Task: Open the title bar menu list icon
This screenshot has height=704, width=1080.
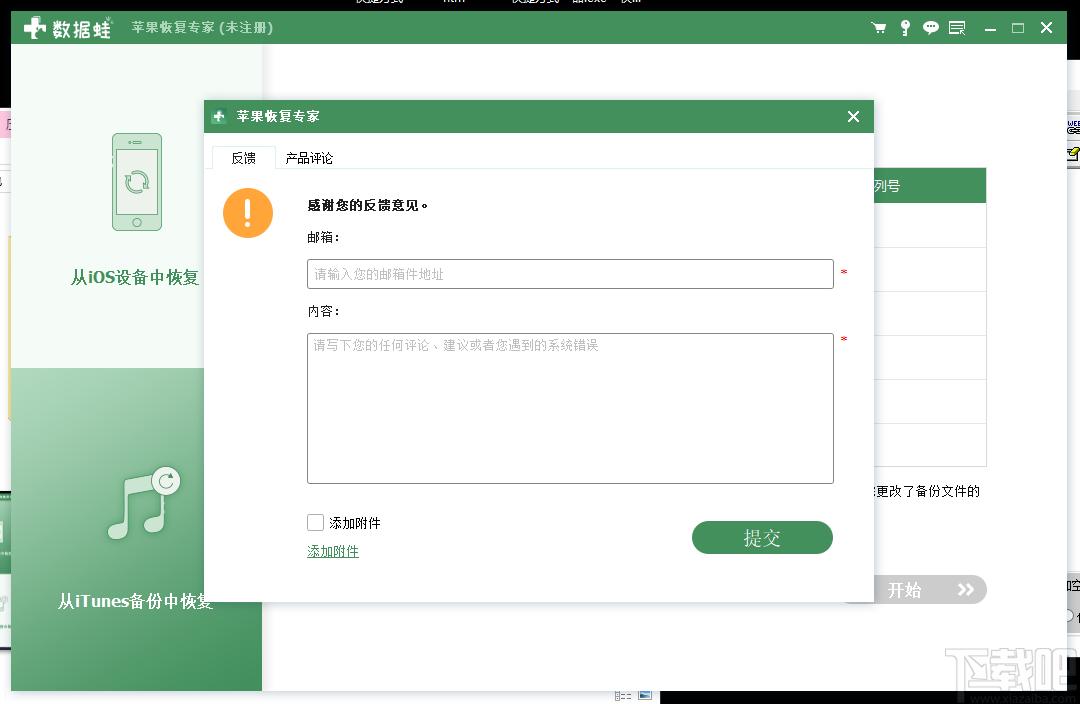Action: pyautogui.click(x=957, y=28)
